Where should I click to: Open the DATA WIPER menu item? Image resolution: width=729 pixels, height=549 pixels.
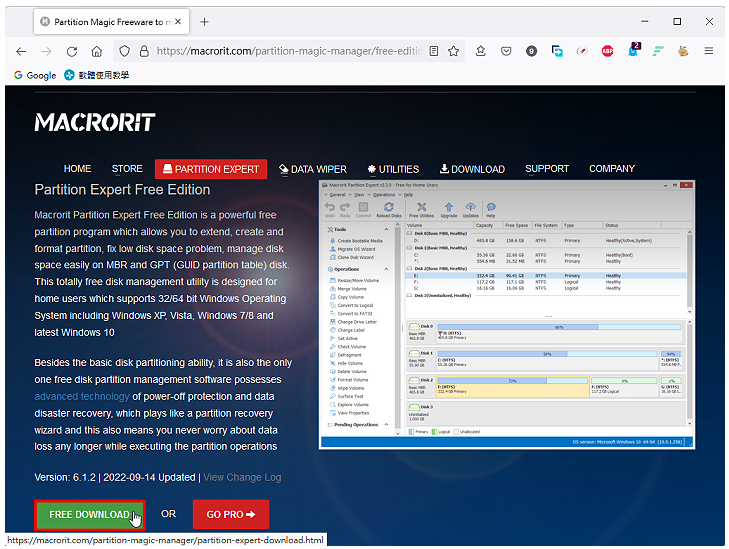pos(313,169)
